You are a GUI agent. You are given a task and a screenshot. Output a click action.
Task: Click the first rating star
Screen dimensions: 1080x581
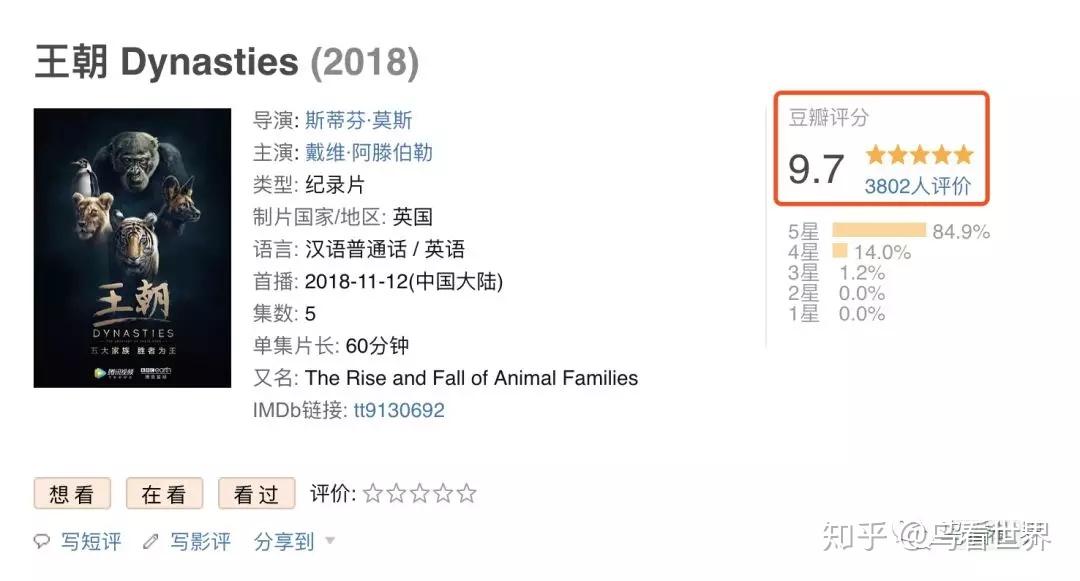373,493
